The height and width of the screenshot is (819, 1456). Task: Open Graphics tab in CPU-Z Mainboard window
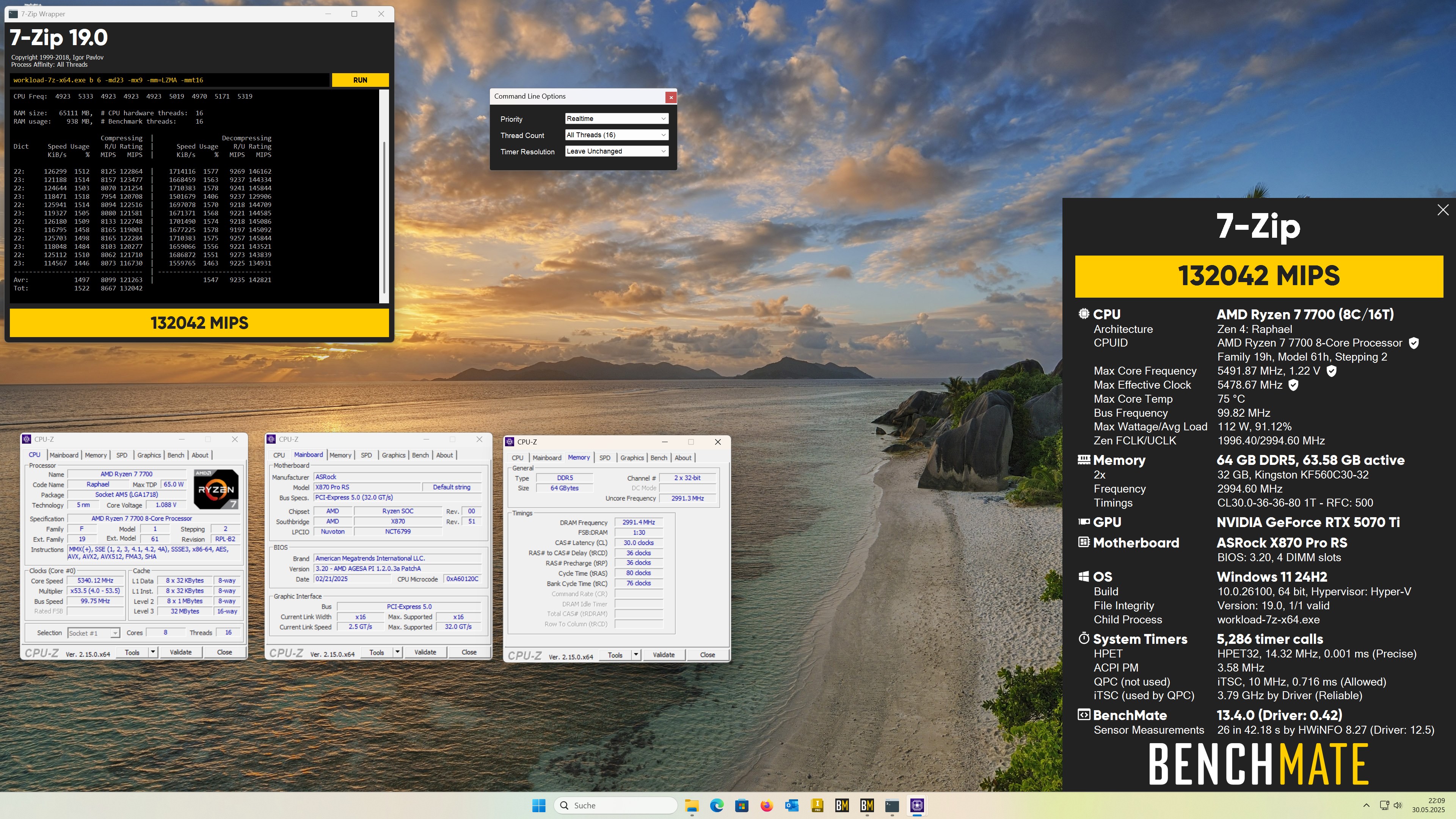[x=394, y=455]
